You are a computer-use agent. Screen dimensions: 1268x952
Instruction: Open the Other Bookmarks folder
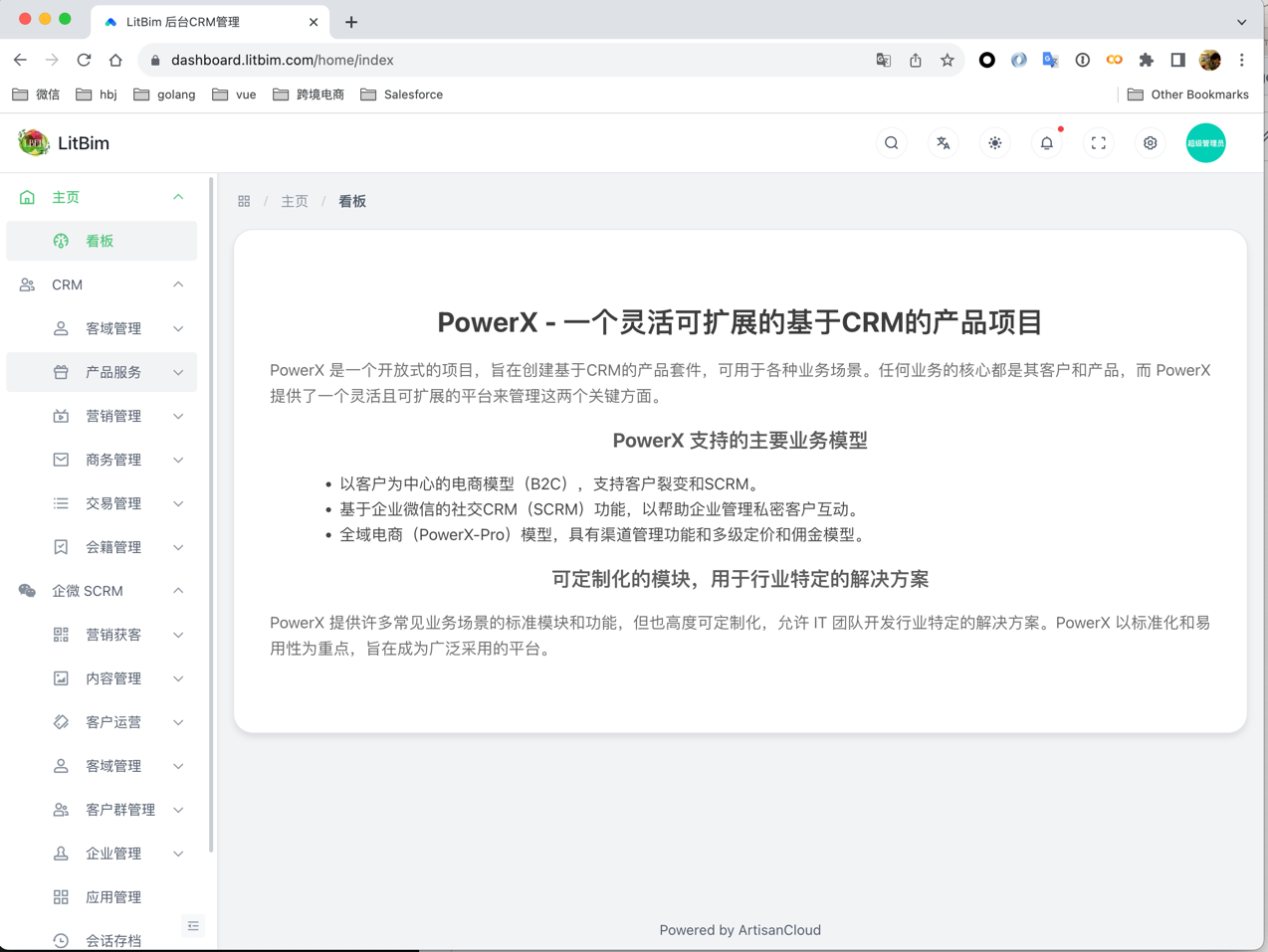point(1188,95)
